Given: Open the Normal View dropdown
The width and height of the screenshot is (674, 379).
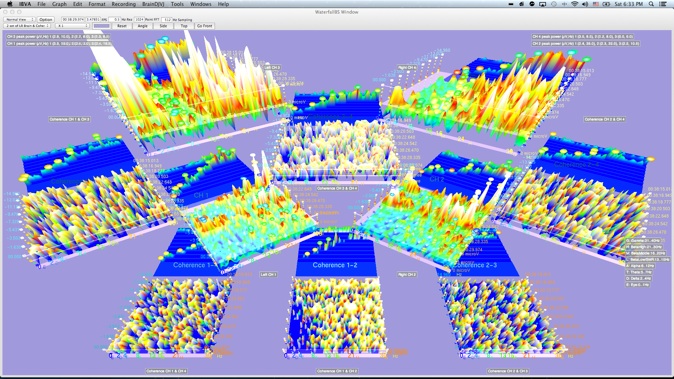Looking at the screenshot, I should 19,19.
